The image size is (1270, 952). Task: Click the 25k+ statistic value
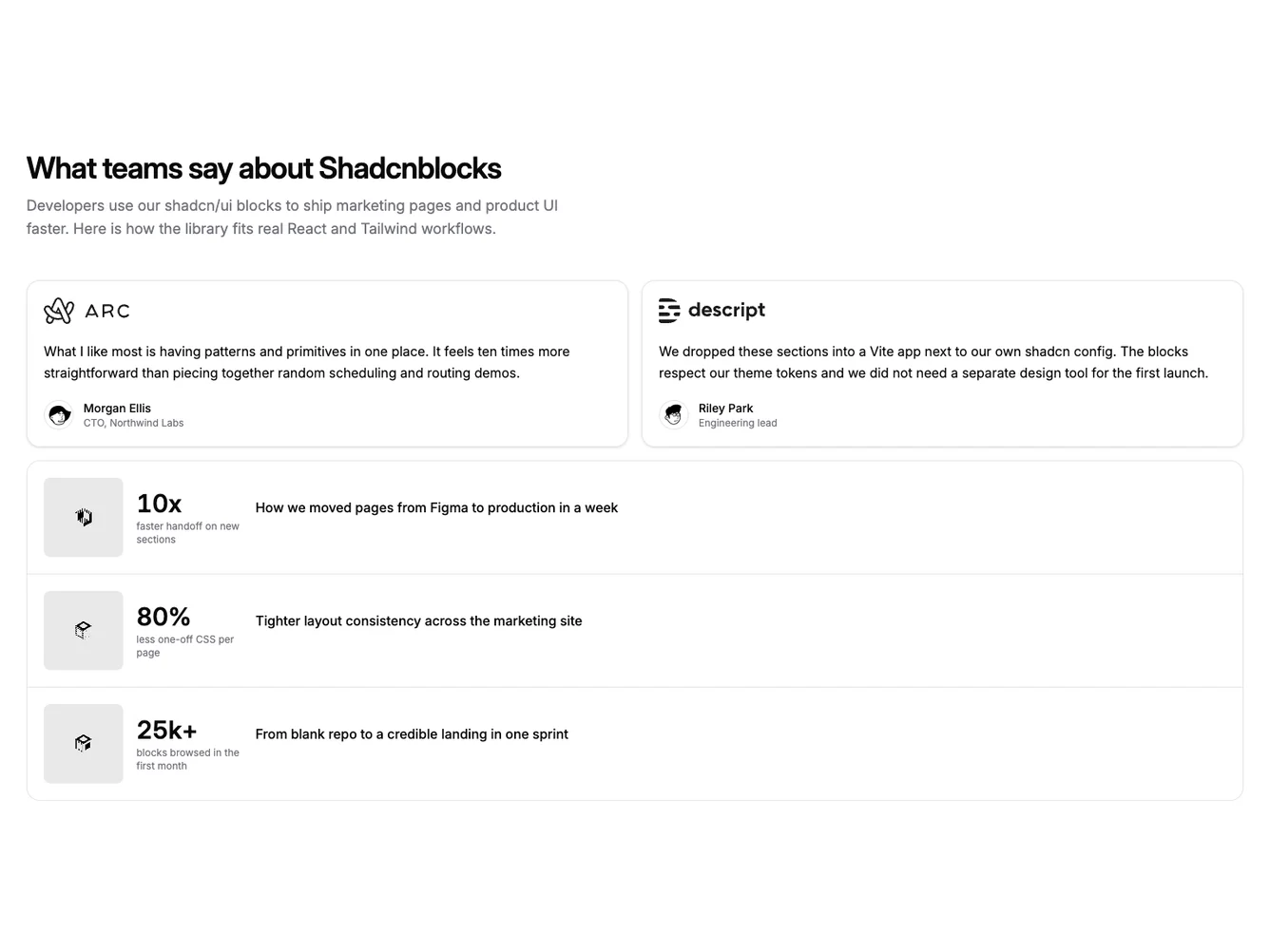166,730
